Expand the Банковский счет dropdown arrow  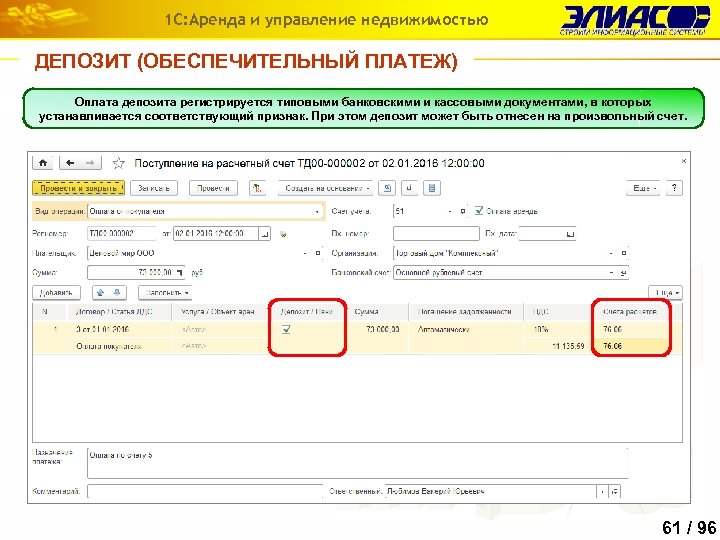coord(612,273)
